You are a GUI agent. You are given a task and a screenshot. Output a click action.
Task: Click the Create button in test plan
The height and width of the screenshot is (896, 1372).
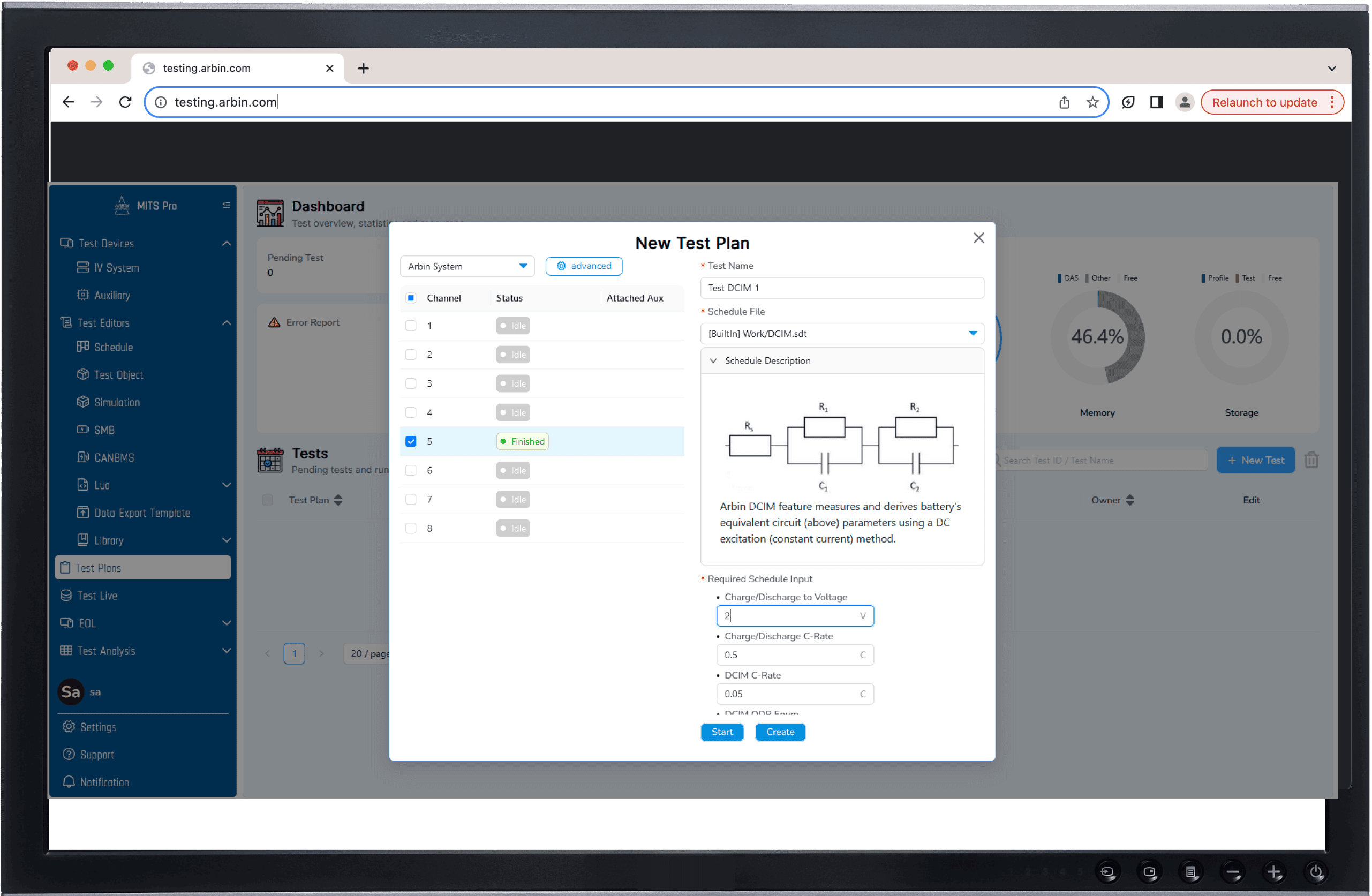coord(780,732)
